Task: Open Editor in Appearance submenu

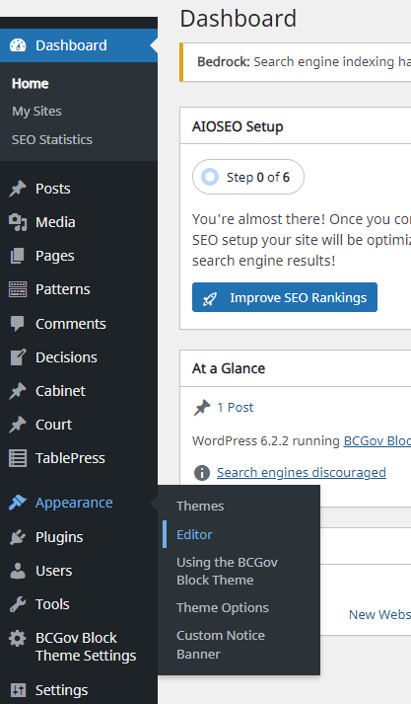Action: [194, 534]
